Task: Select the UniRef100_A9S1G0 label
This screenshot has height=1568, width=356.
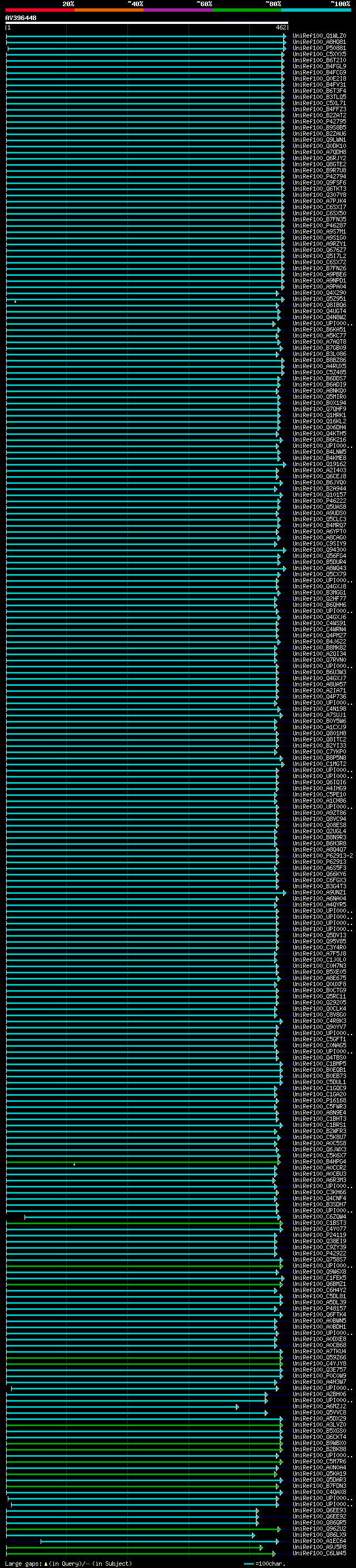Action: tap(319, 238)
